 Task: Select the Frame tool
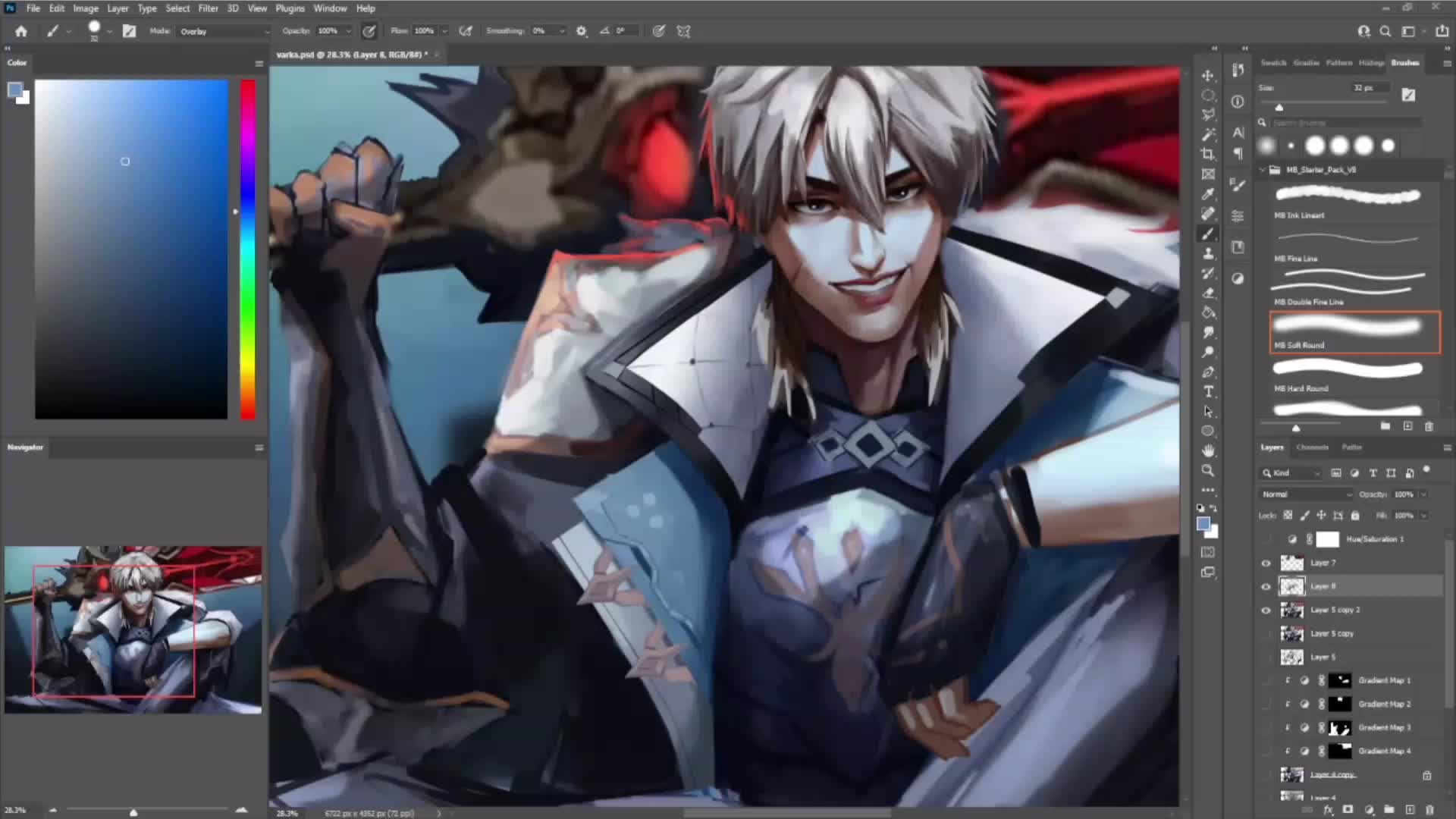[1208, 174]
